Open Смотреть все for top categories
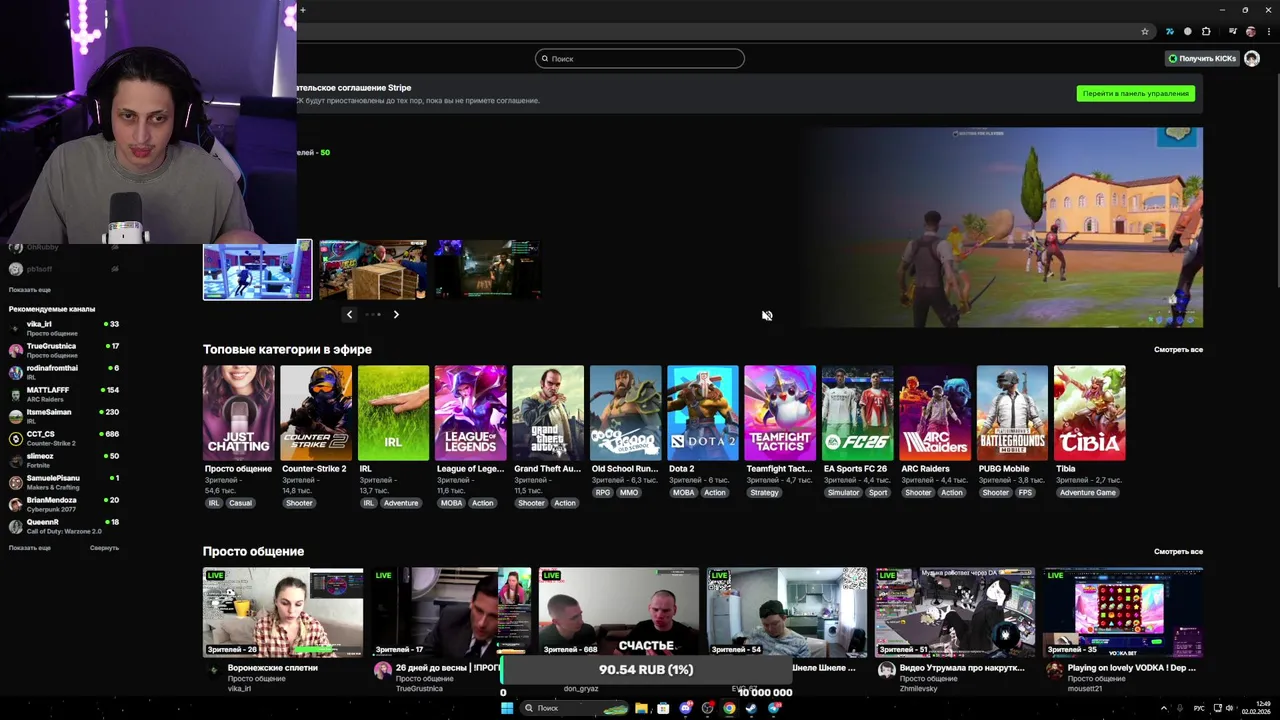Viewport: 1280px width, 720px height. point(1178,350)
